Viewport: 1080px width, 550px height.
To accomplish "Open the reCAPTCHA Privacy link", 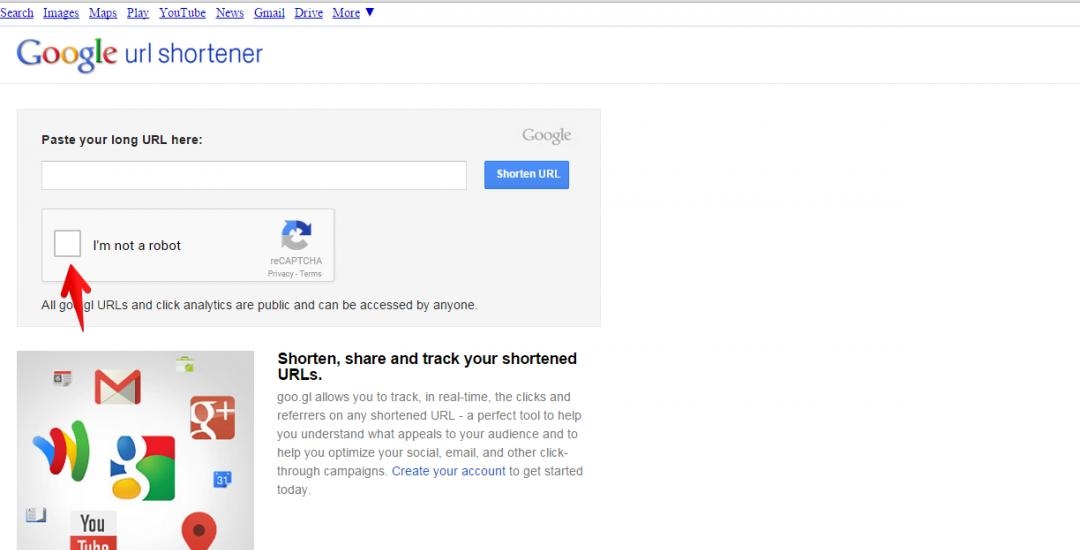I will 280,274.
